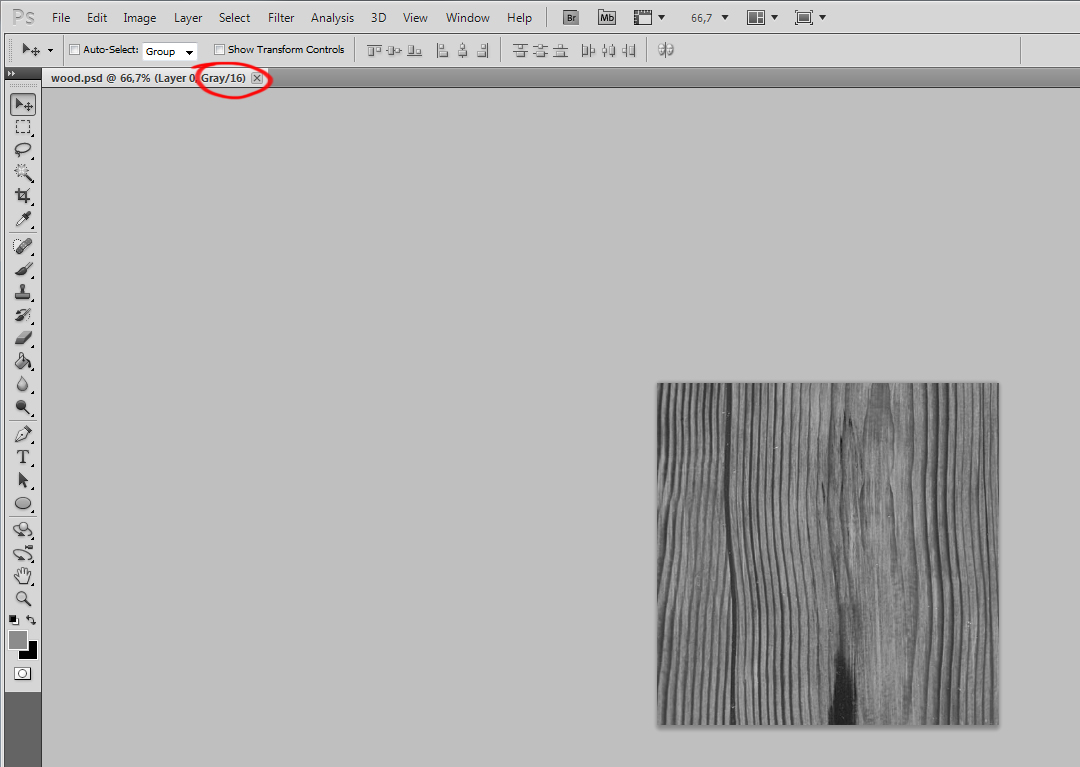Click the wood texture canvas image

point(827,554)
